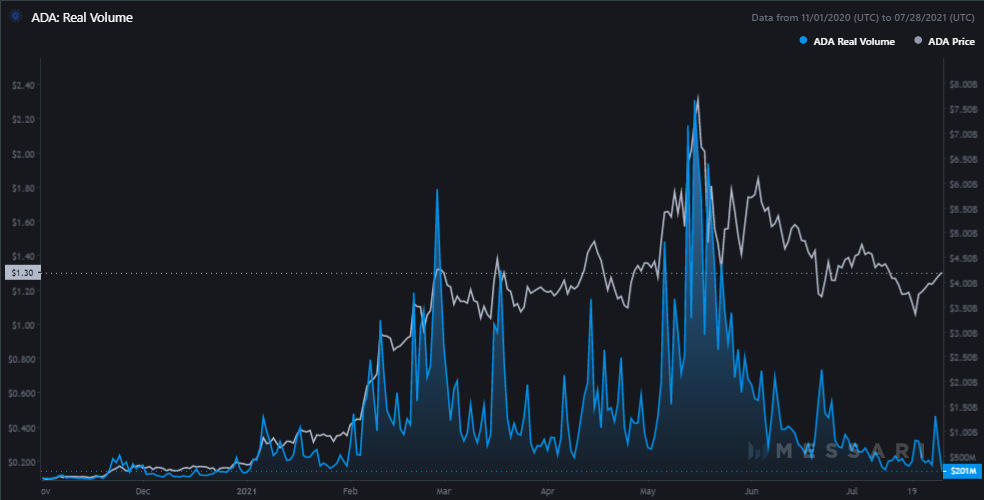Select the Feb label on time axis
This screenshot has height=500, width=984.
[x=350, y=491]
